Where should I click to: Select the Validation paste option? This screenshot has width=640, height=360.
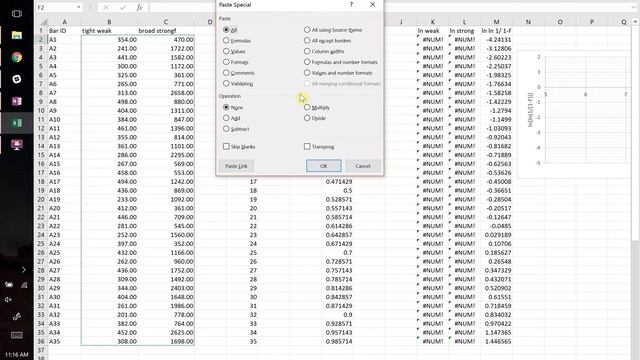point(238,83)
